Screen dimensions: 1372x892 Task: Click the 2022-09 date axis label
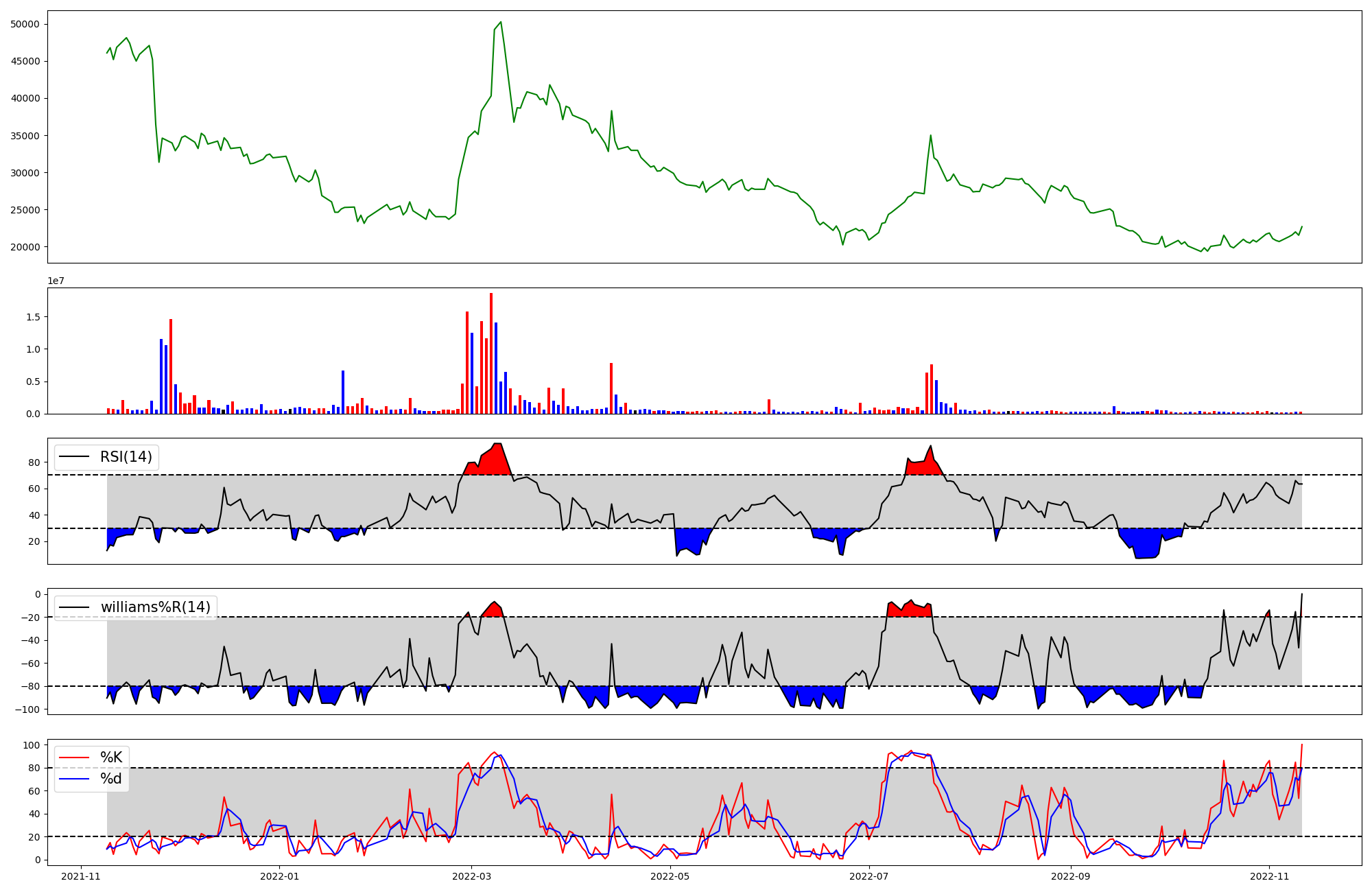tap(1071, 876)
